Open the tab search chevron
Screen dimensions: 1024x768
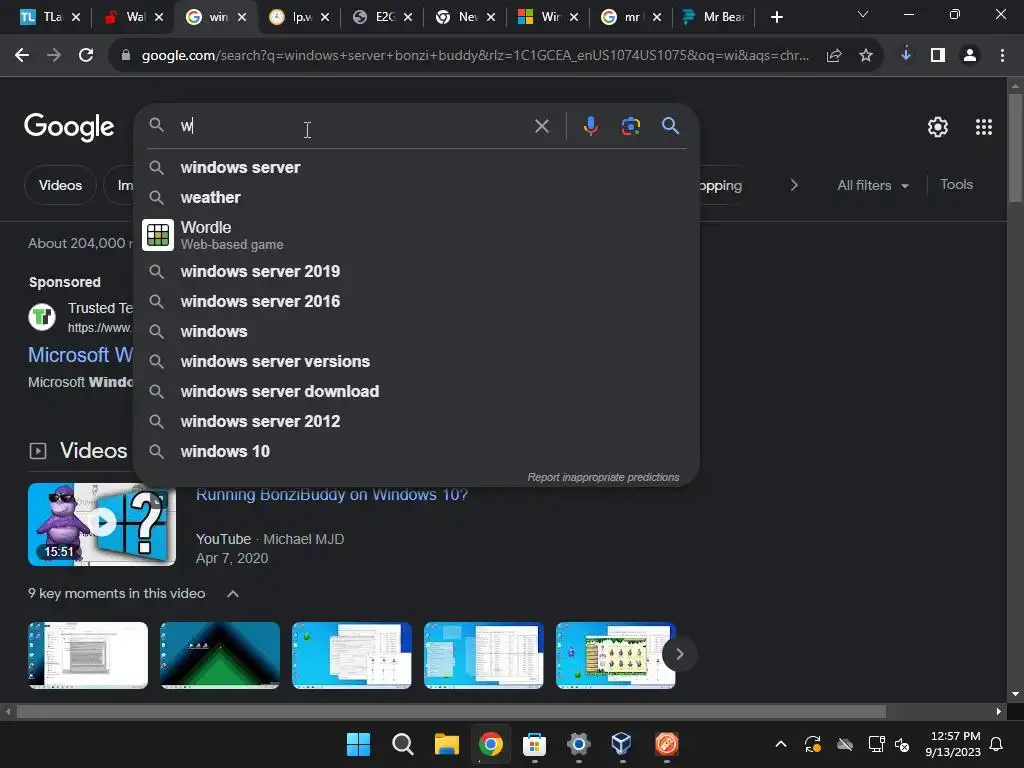(863, 14)
